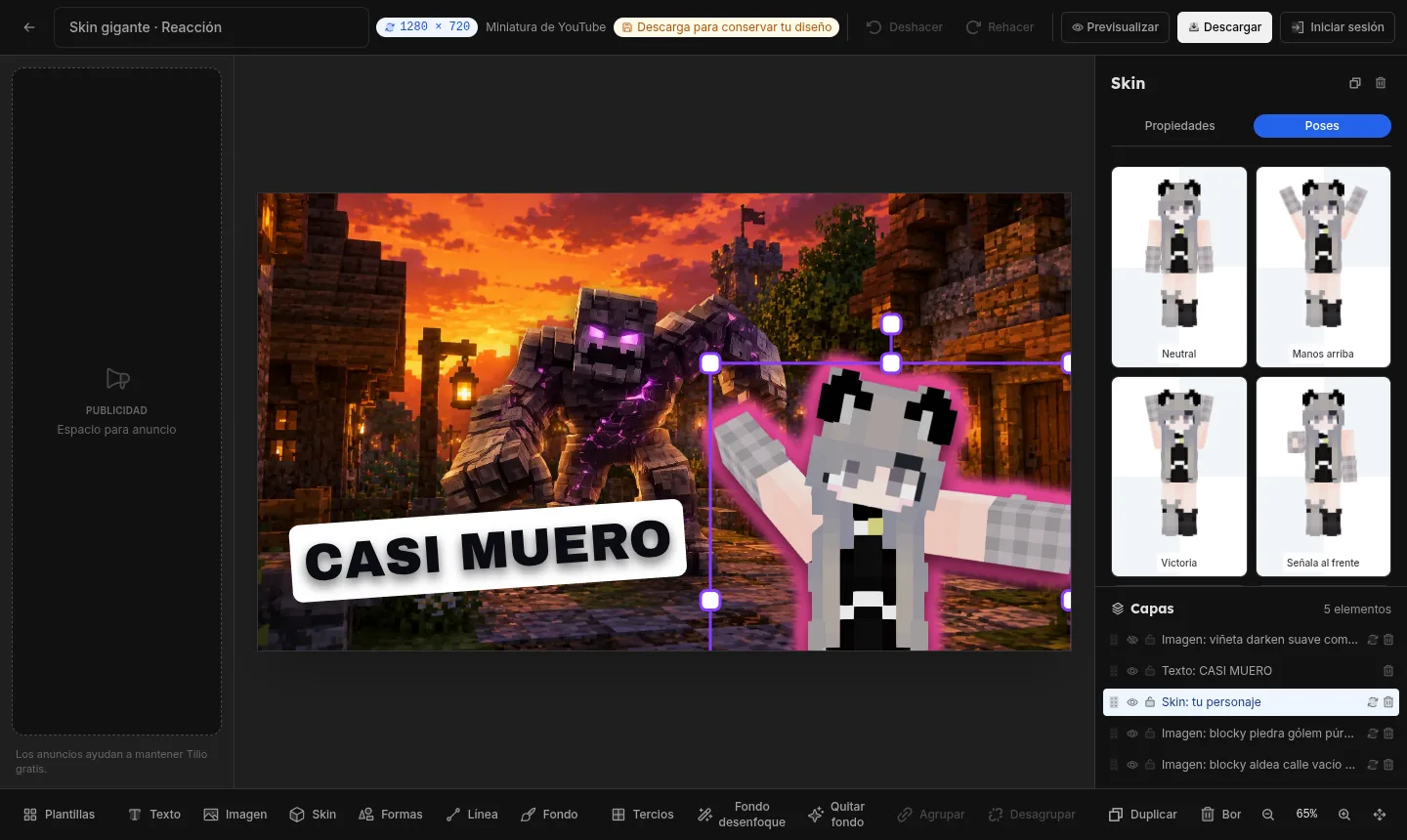Lock the 'viñeta darken' image layer

tap(1150, 640)
